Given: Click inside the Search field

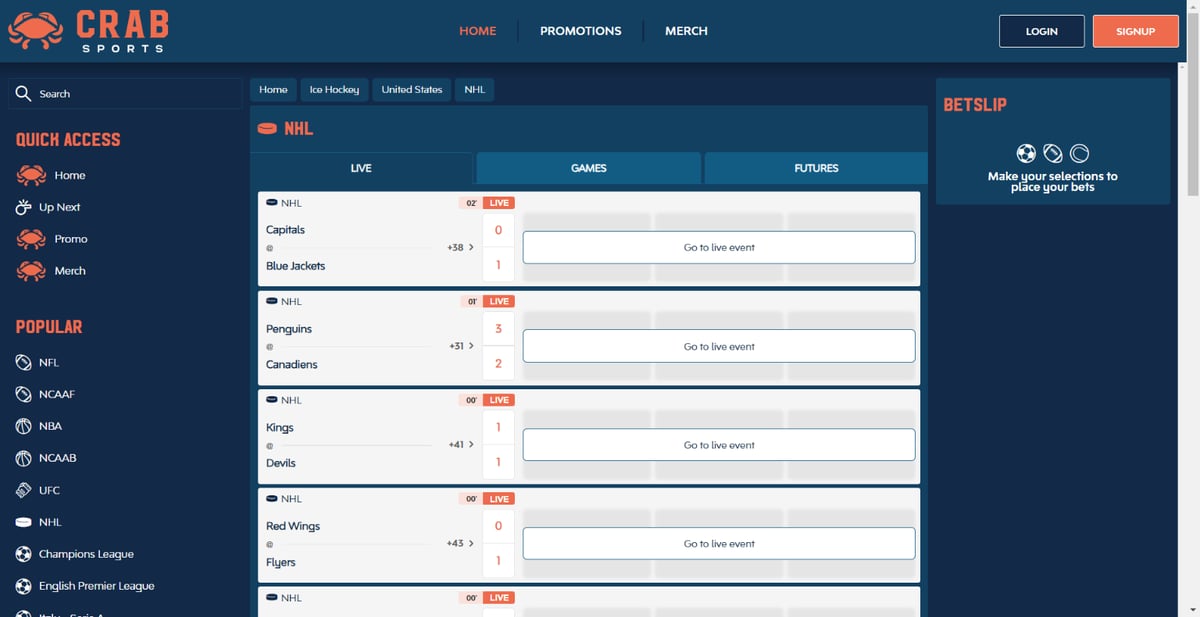Looking at the screenshot, I should click(135, 94).
